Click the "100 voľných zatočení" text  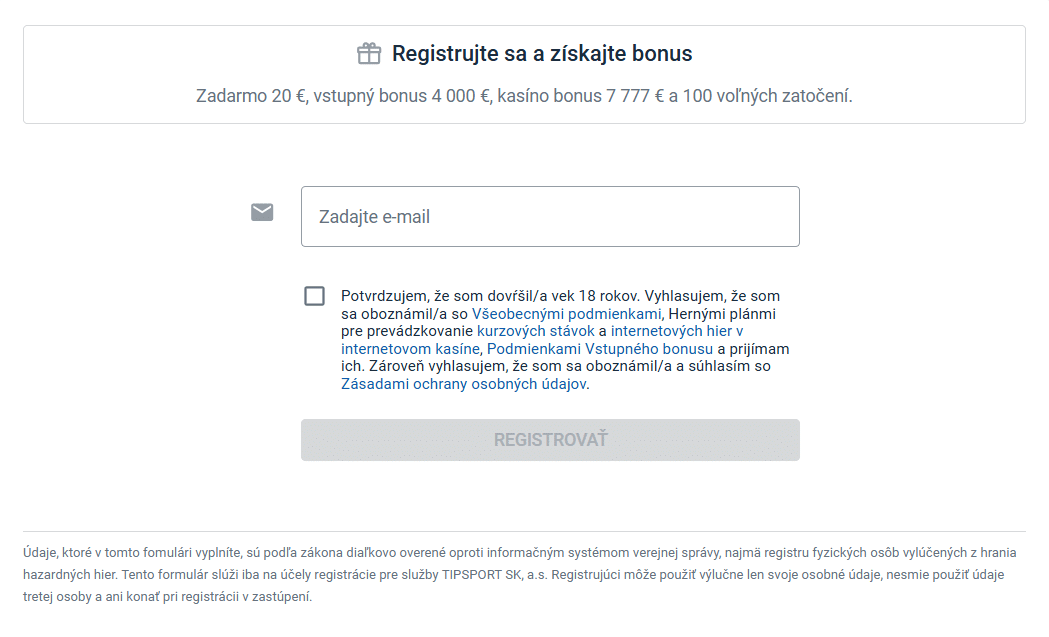767,97
